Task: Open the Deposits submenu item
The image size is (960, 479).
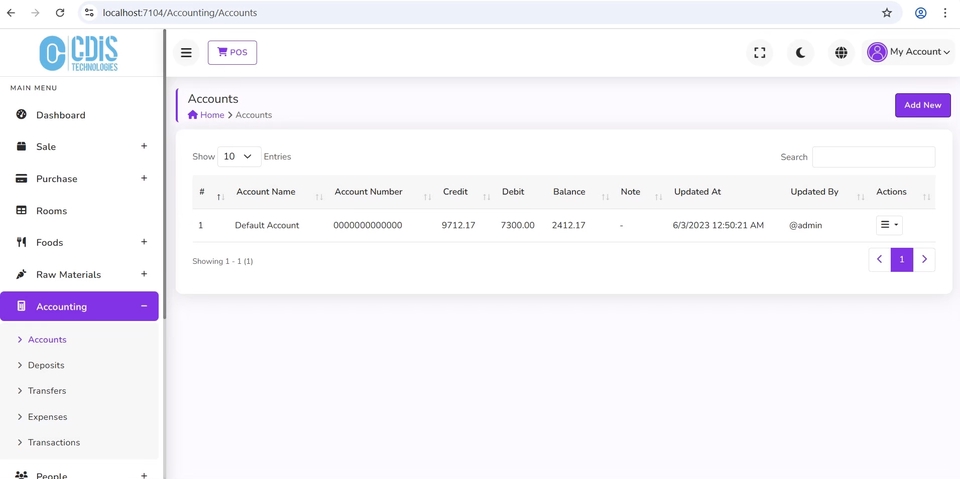Action: (46, 365)
